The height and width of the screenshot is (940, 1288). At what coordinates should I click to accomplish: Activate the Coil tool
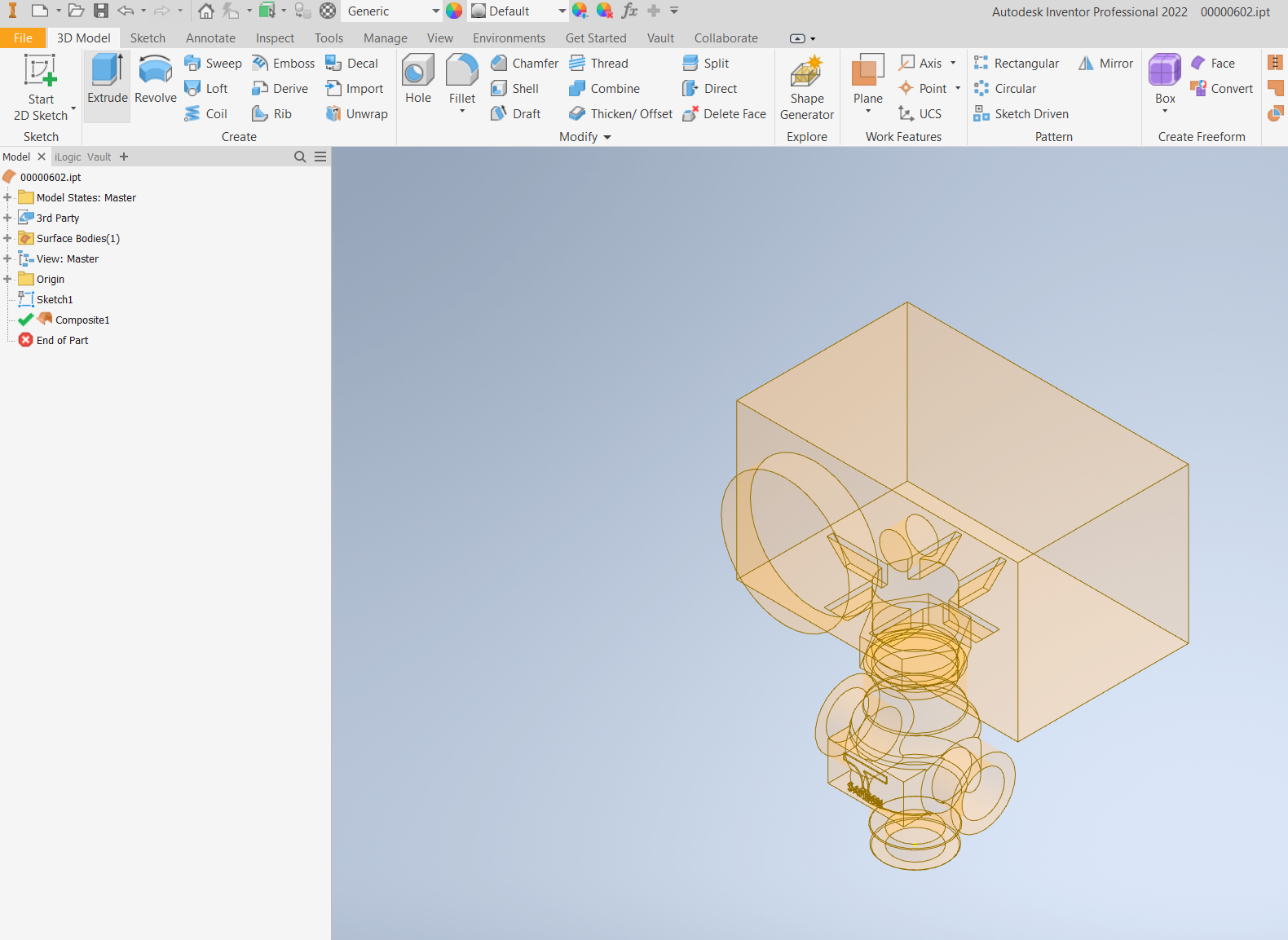tap(206, 114)
